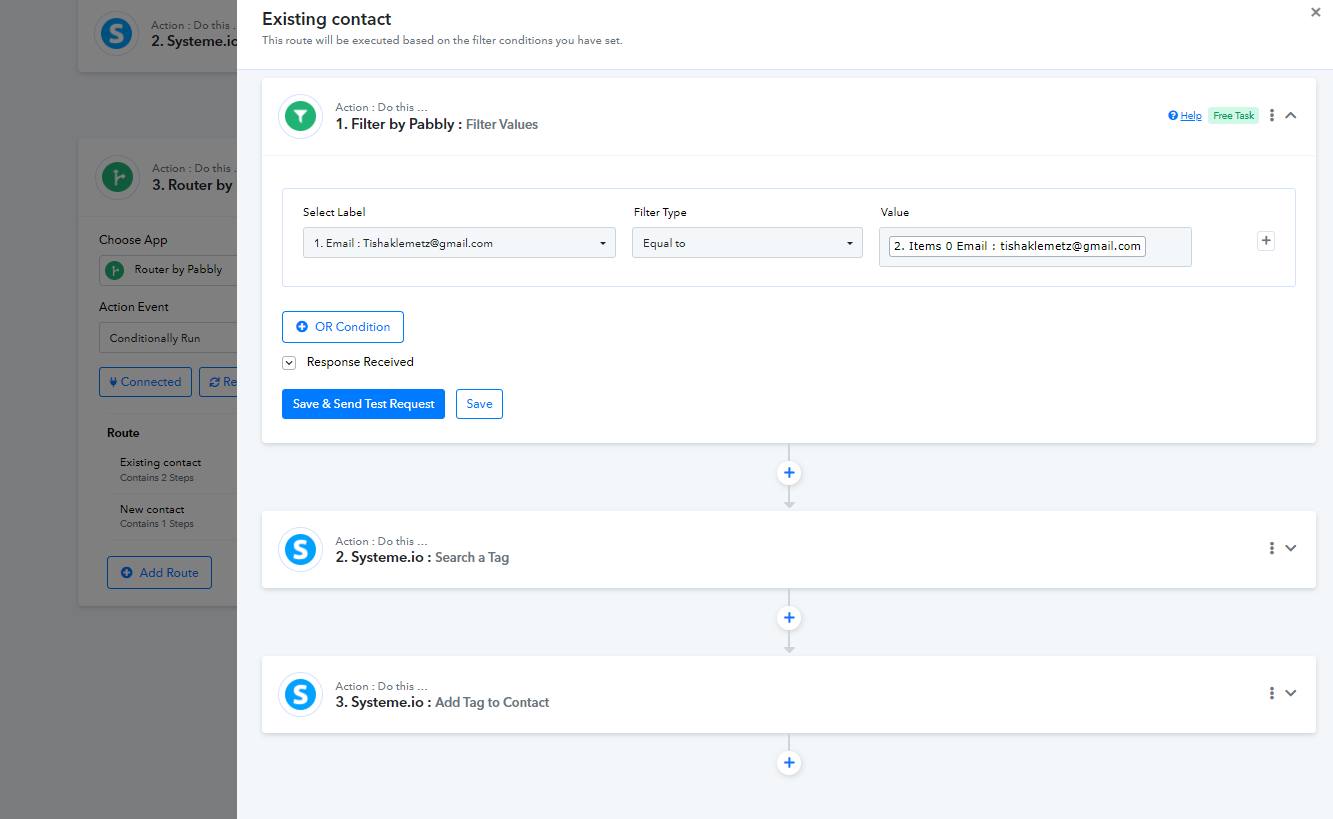The width and height of the screenshot is (1333, 819).
Task: Open the Filter Type dropdown
Action: [x=747, y=243]
